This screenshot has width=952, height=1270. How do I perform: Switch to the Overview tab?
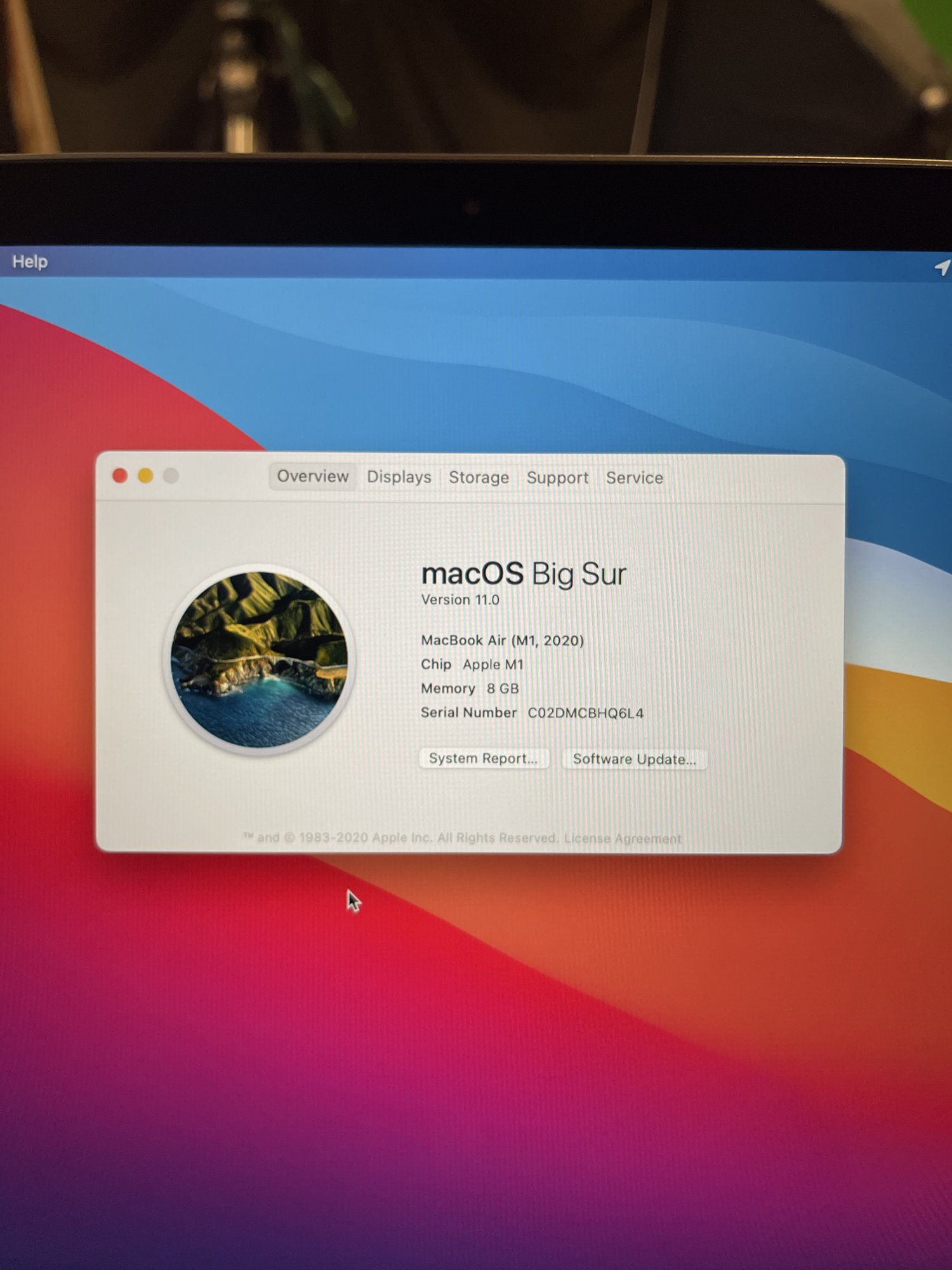point(312,476)
